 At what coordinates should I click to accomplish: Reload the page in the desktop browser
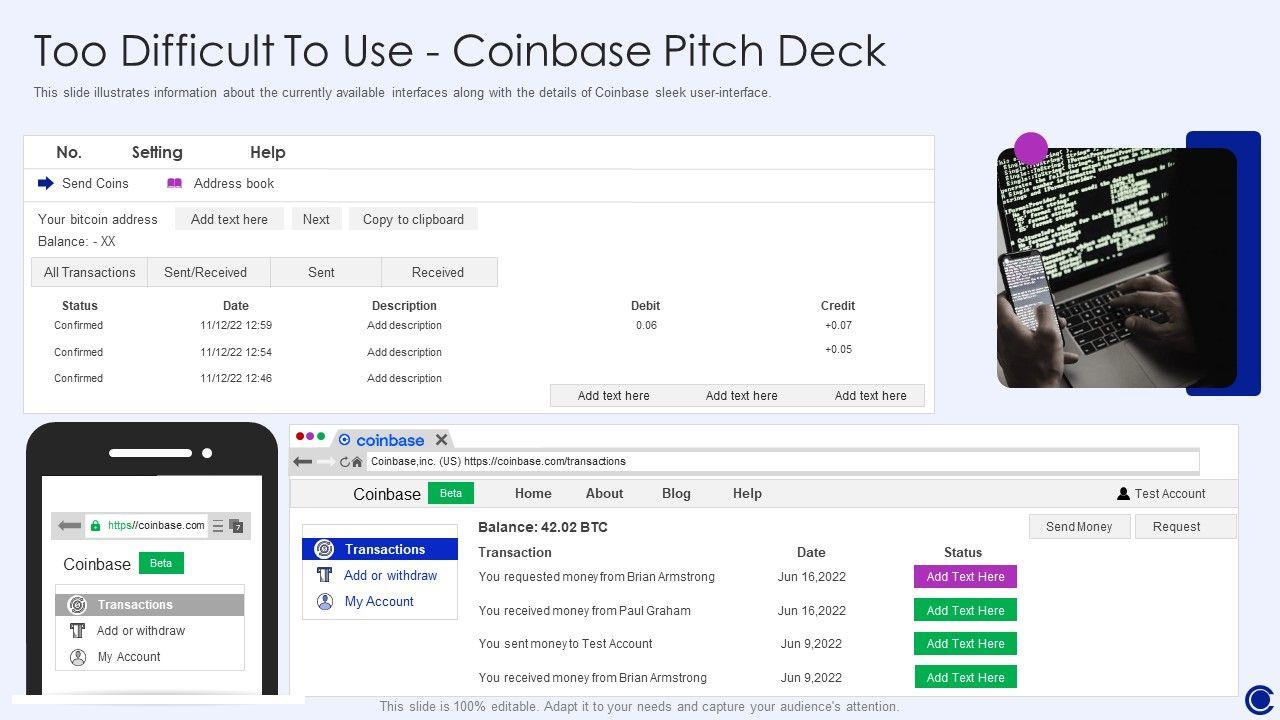tap(344, 462)
